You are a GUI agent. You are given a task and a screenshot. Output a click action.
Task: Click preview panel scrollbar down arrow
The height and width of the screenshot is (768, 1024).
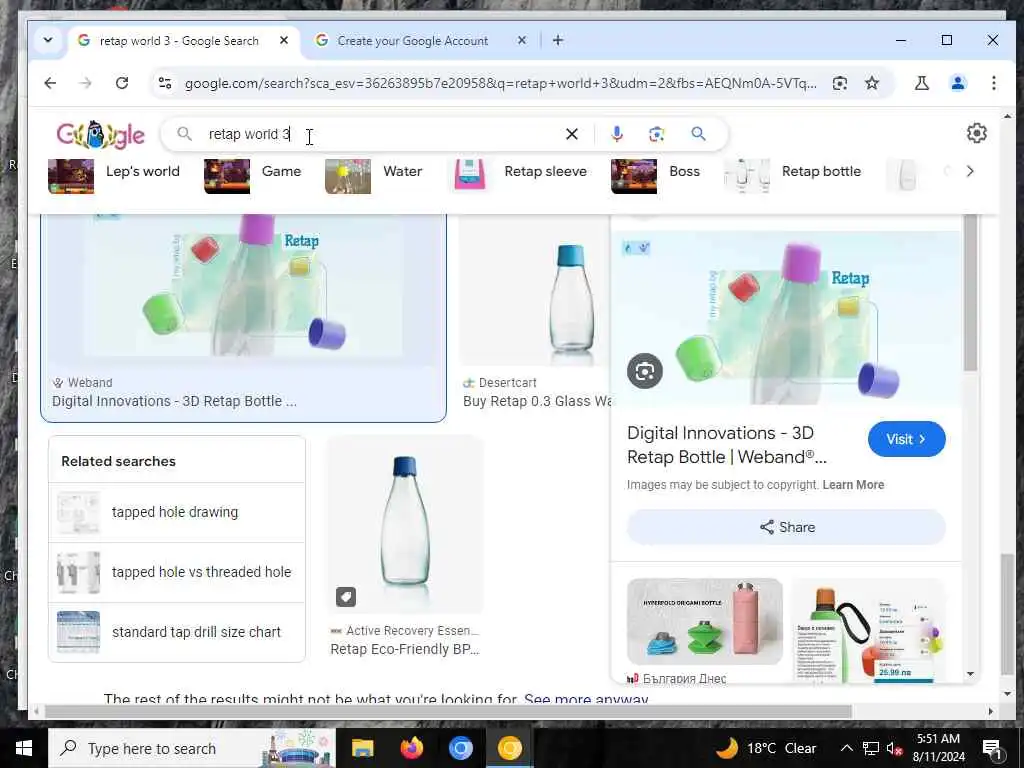tap(970, 674)
